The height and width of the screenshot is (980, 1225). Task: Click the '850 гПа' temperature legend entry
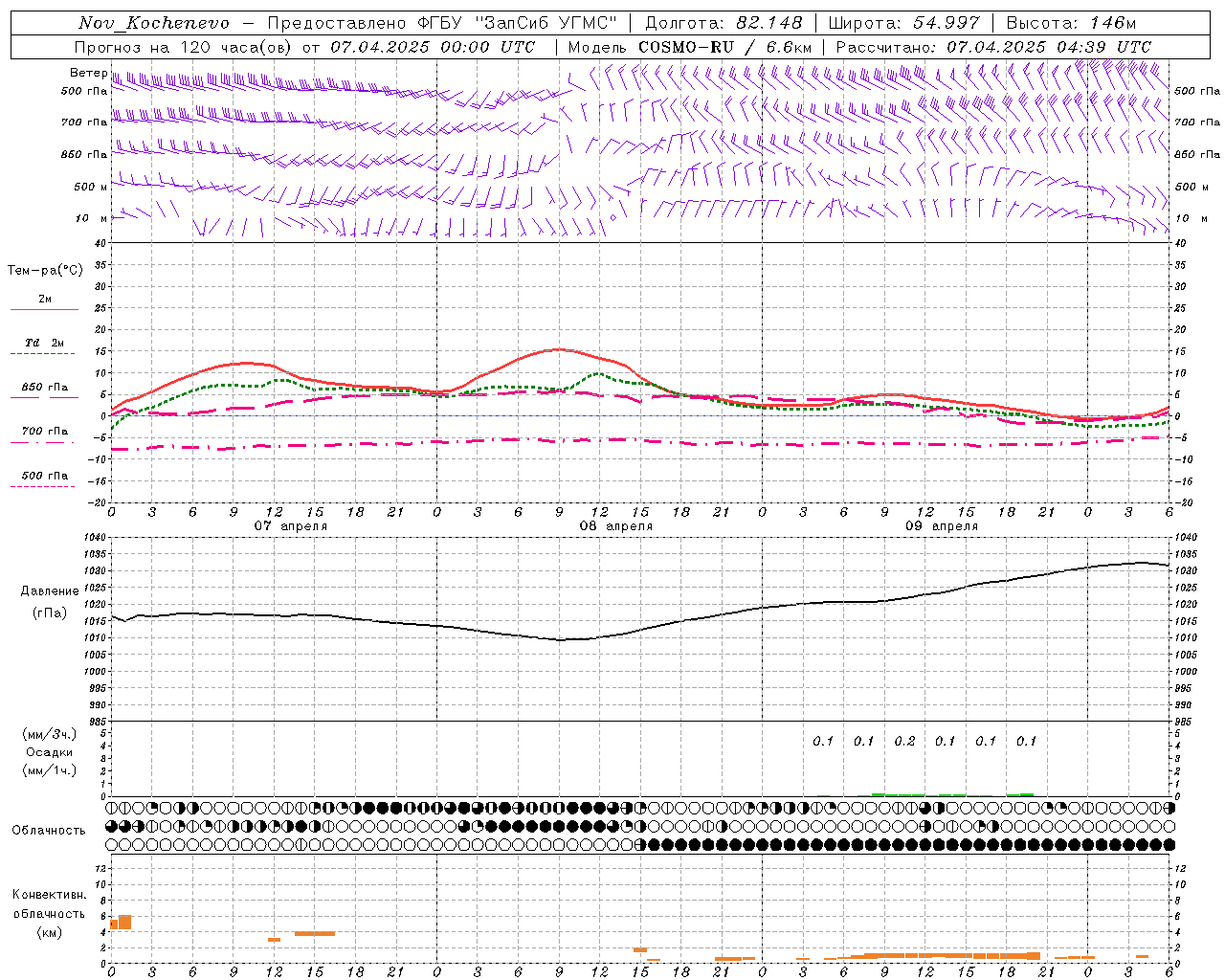pos(45,388)
